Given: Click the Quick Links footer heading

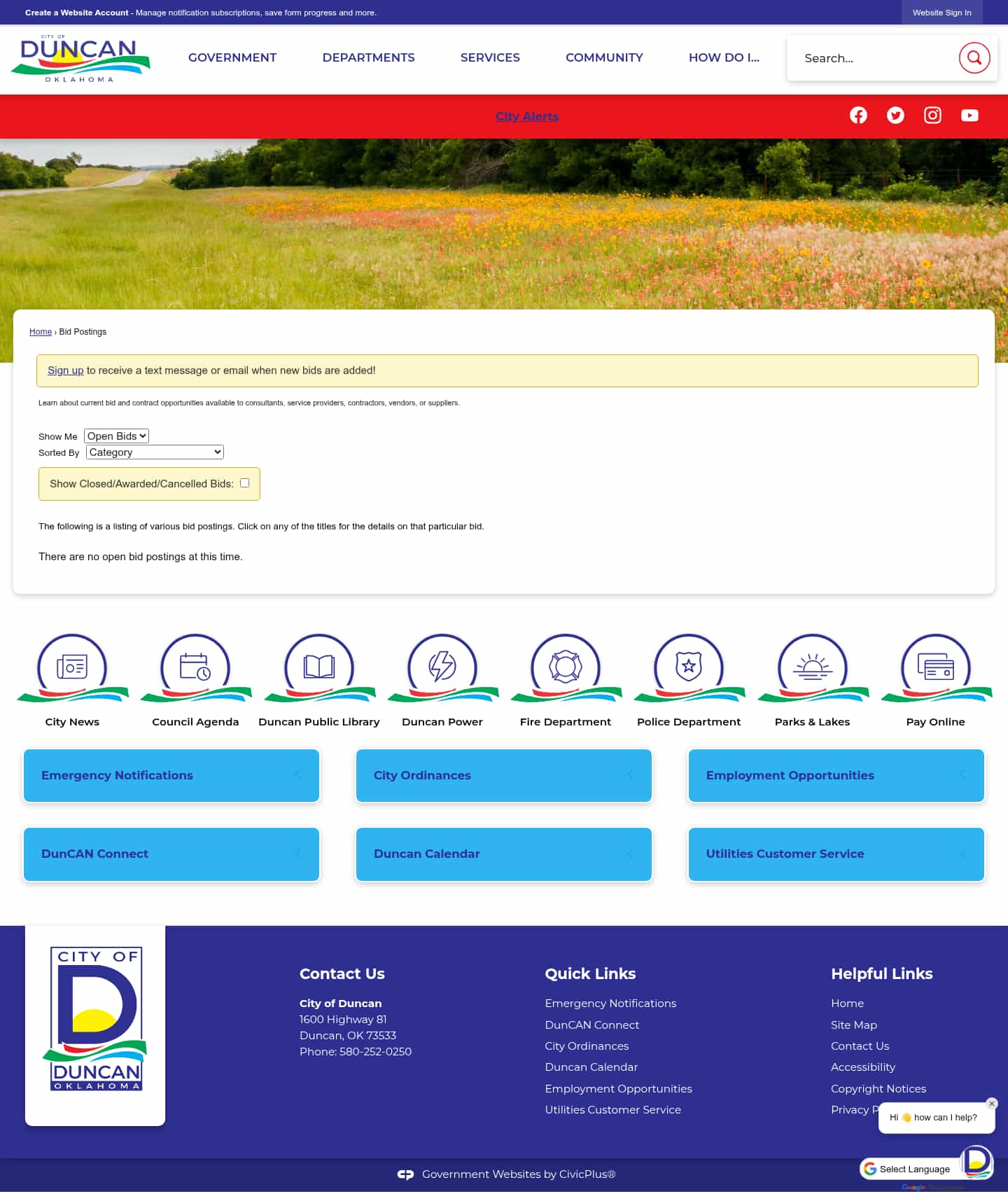Looking at the screenshot, I should click(590, 974).
